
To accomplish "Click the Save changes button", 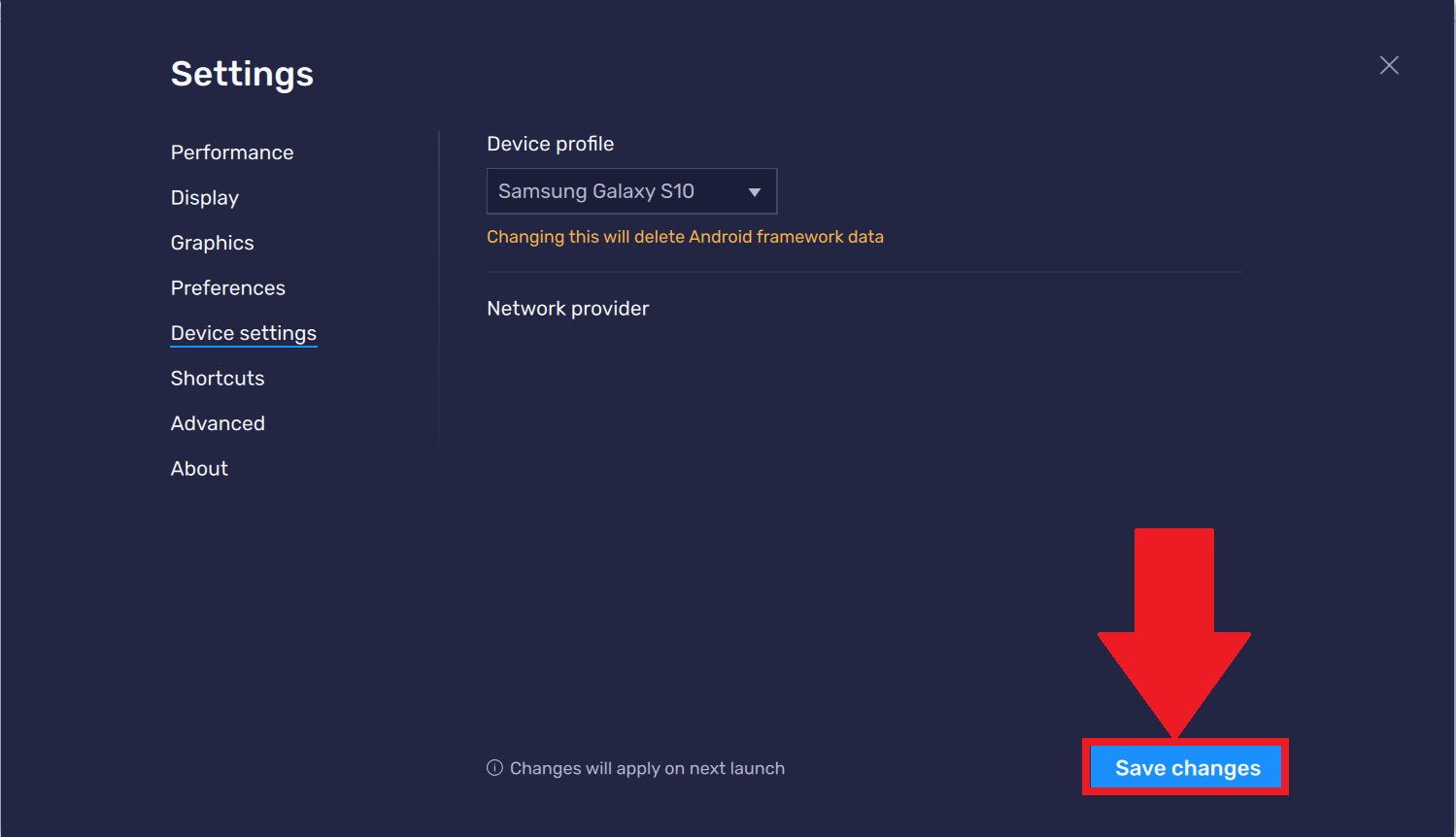I will [1186, 768].
